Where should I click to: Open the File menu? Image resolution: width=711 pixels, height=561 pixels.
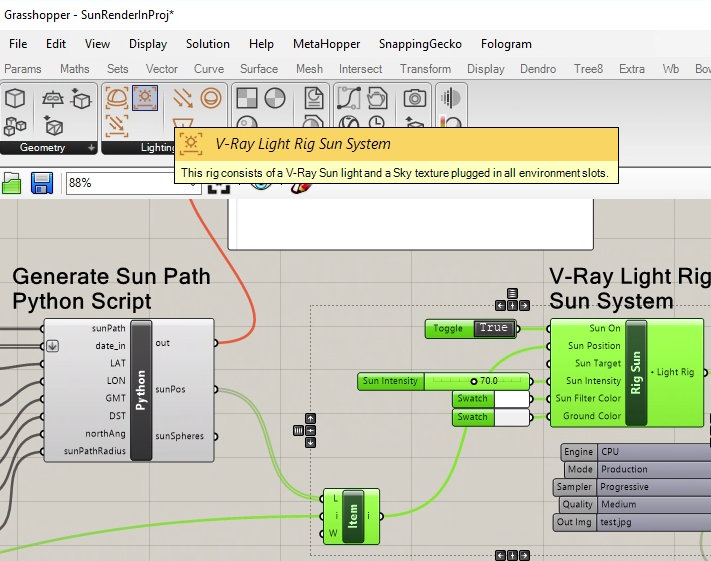pos(18,44)
